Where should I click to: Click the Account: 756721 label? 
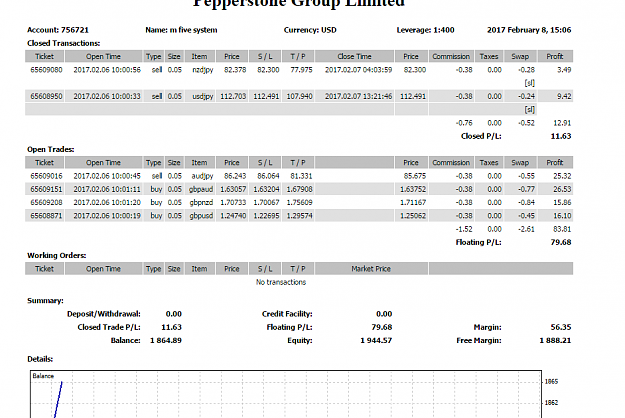[58, 30]
